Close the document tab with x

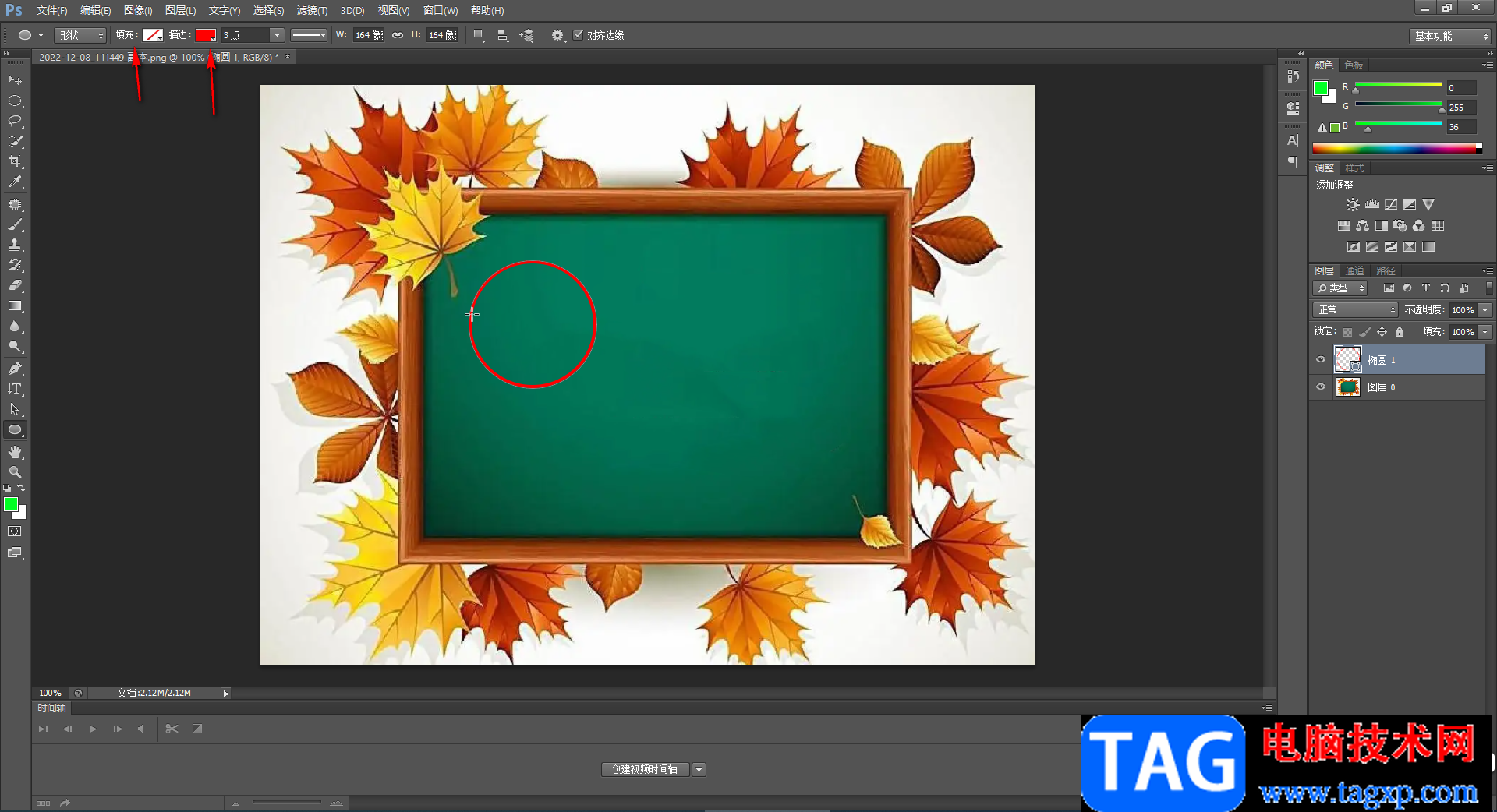pos(288,57)
